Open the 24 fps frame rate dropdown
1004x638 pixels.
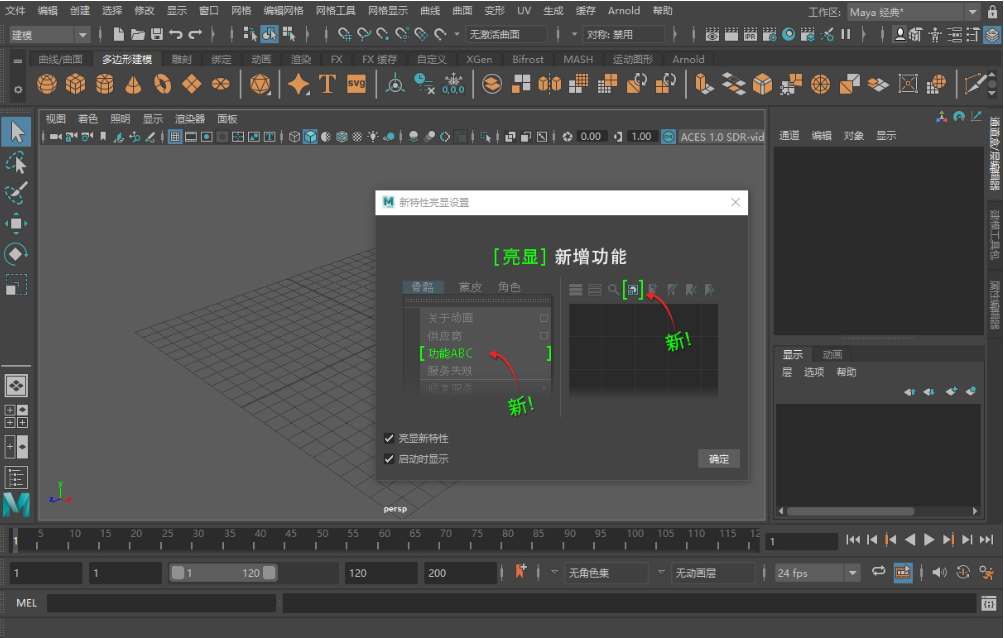817,573
